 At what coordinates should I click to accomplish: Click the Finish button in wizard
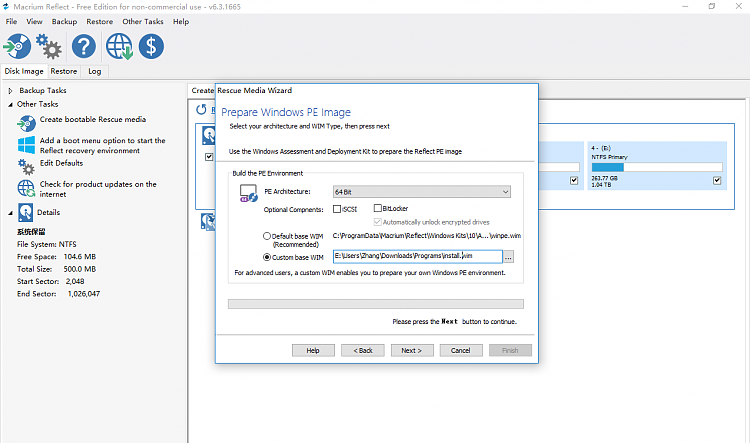[510, 350]
